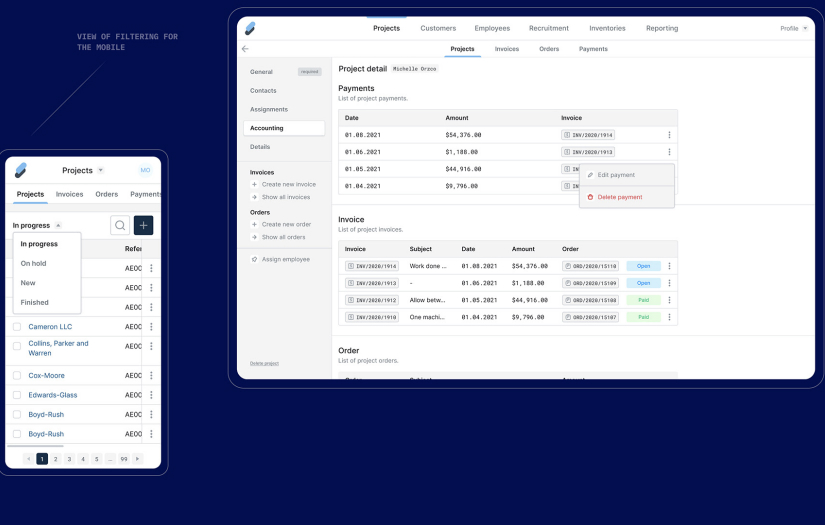825x525 pixels.
Task: Select the Edwards-Glass checkbox
Action: (17, 395)
